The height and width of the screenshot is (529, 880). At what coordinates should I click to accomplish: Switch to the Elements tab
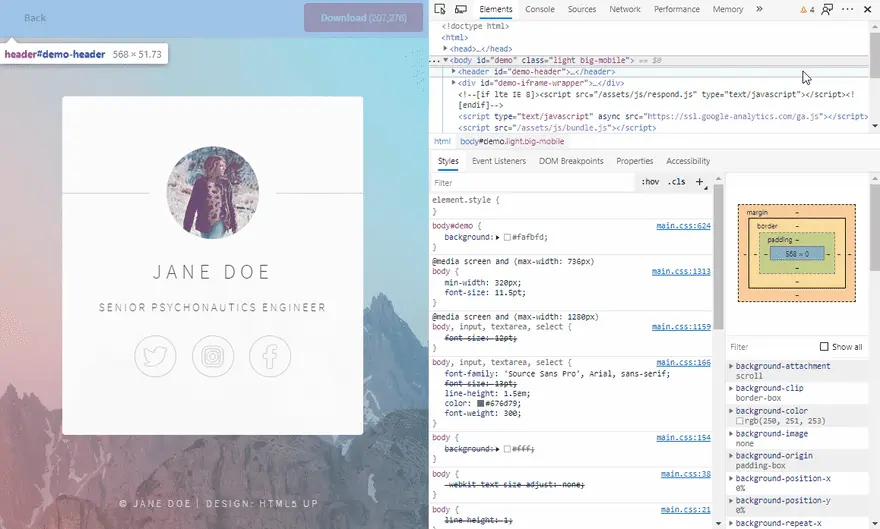coord(496,9)
